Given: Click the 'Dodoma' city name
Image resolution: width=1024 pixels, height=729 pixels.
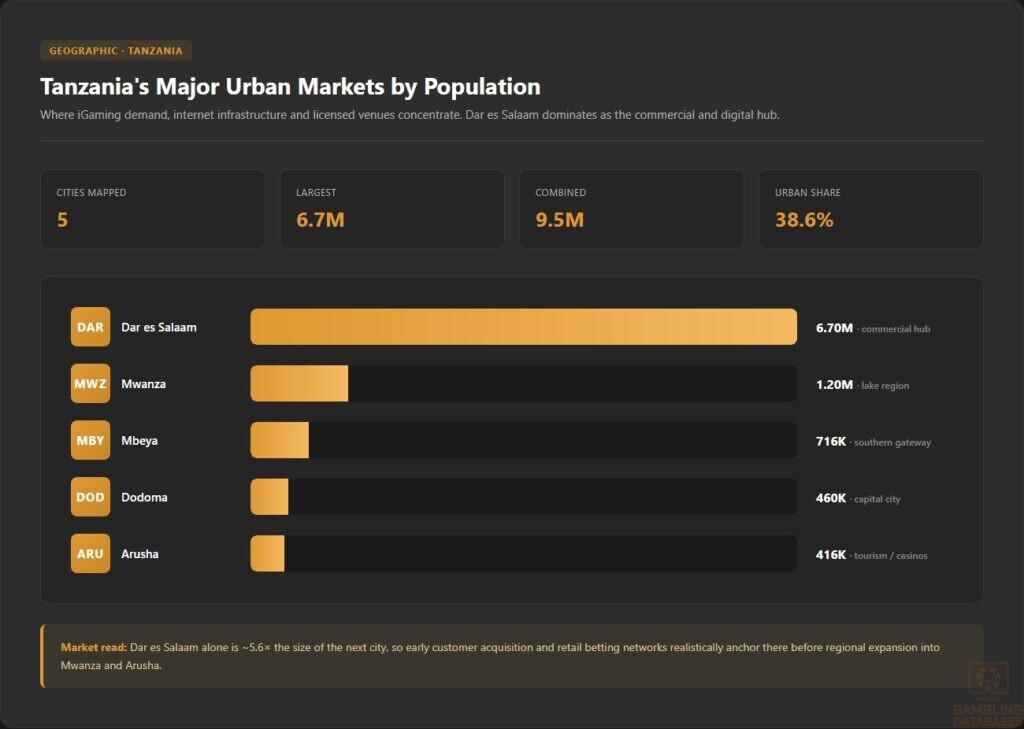Looking at the screenshot, I should (x=144, y=497).
